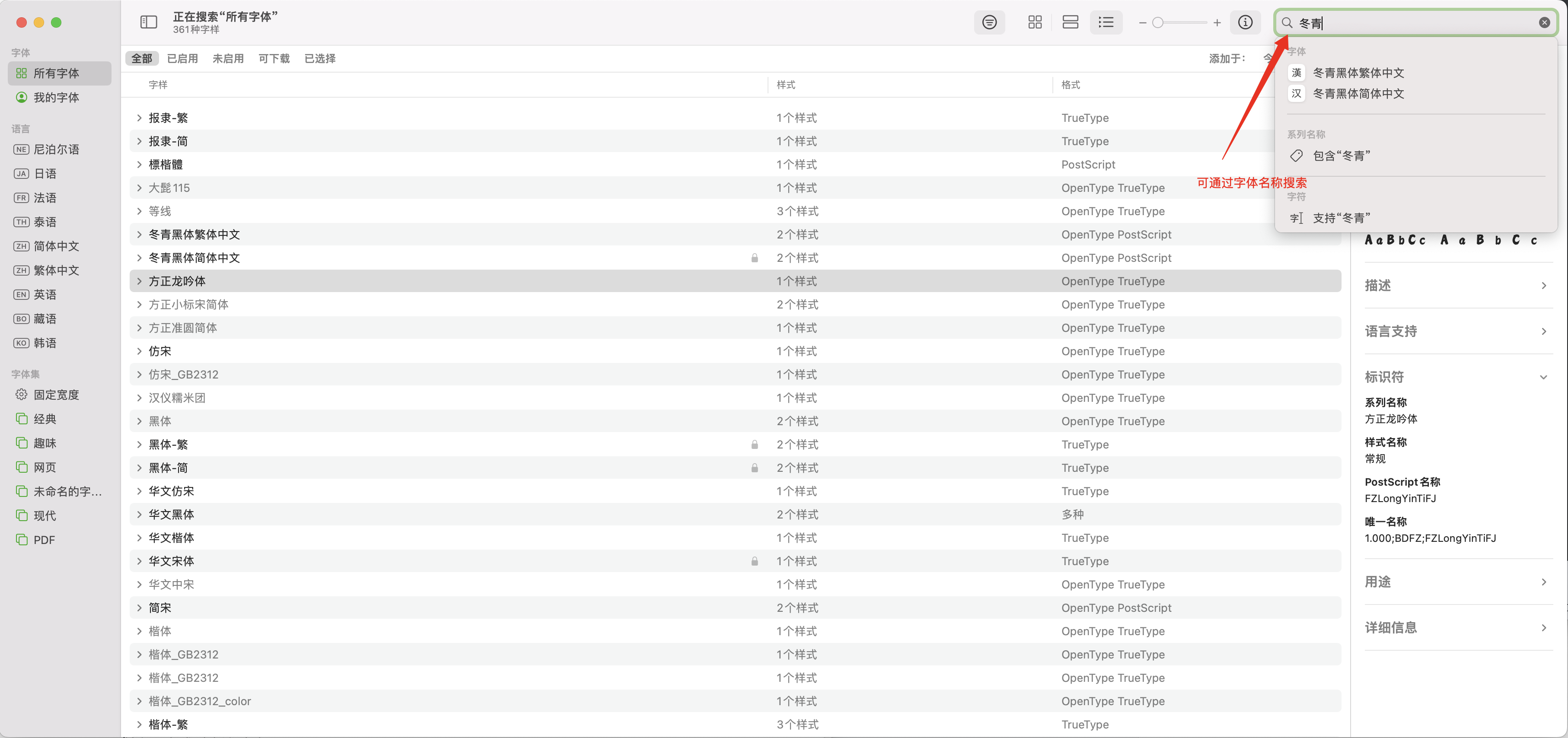This screenshot has width=1568, height=738.
Task: Expand the 描述 section in inspector
Action: (x=1543, y=285)
